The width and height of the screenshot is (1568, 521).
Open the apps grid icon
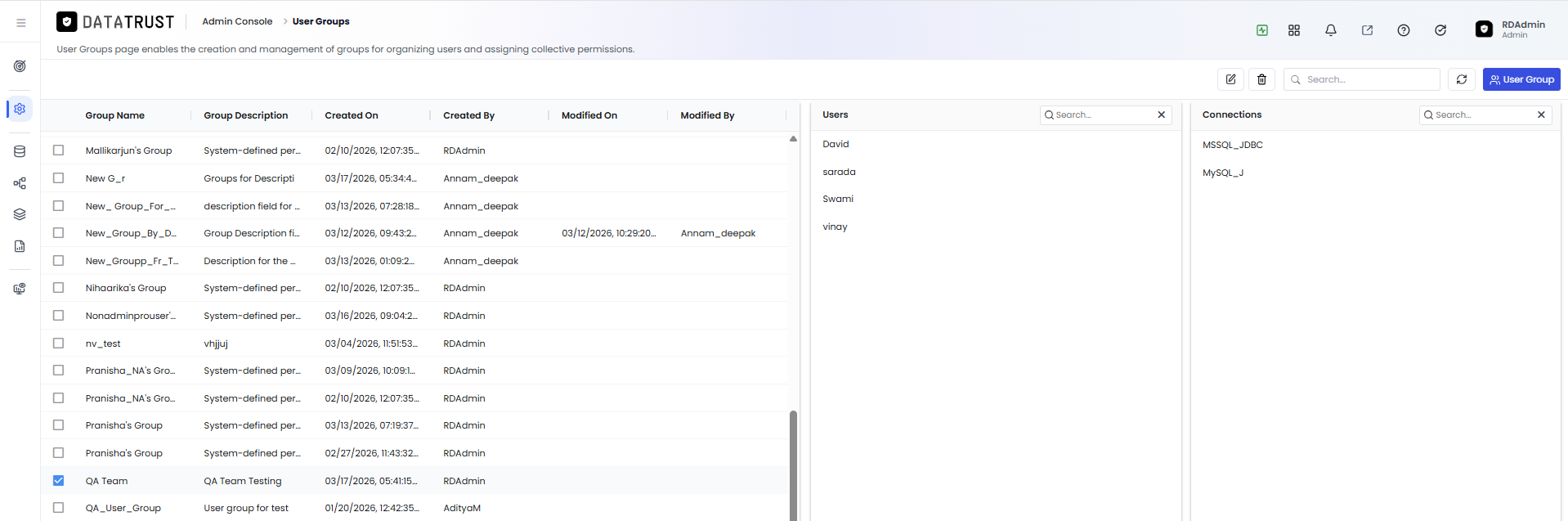click(x=1294, y=30)
